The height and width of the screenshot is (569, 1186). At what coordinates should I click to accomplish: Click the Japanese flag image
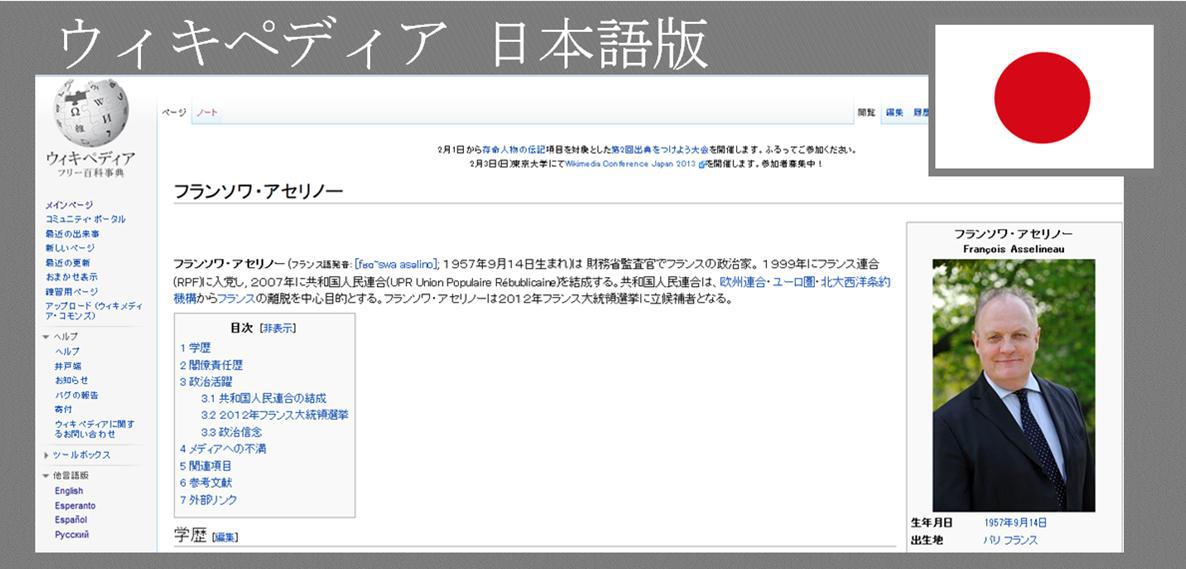pos(1042,97)
